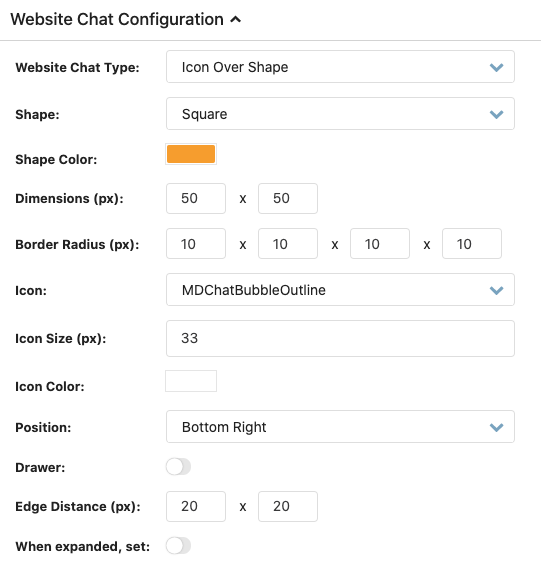
Task: Click the first Dimensions width field
Action: click(x=196, y=198)
